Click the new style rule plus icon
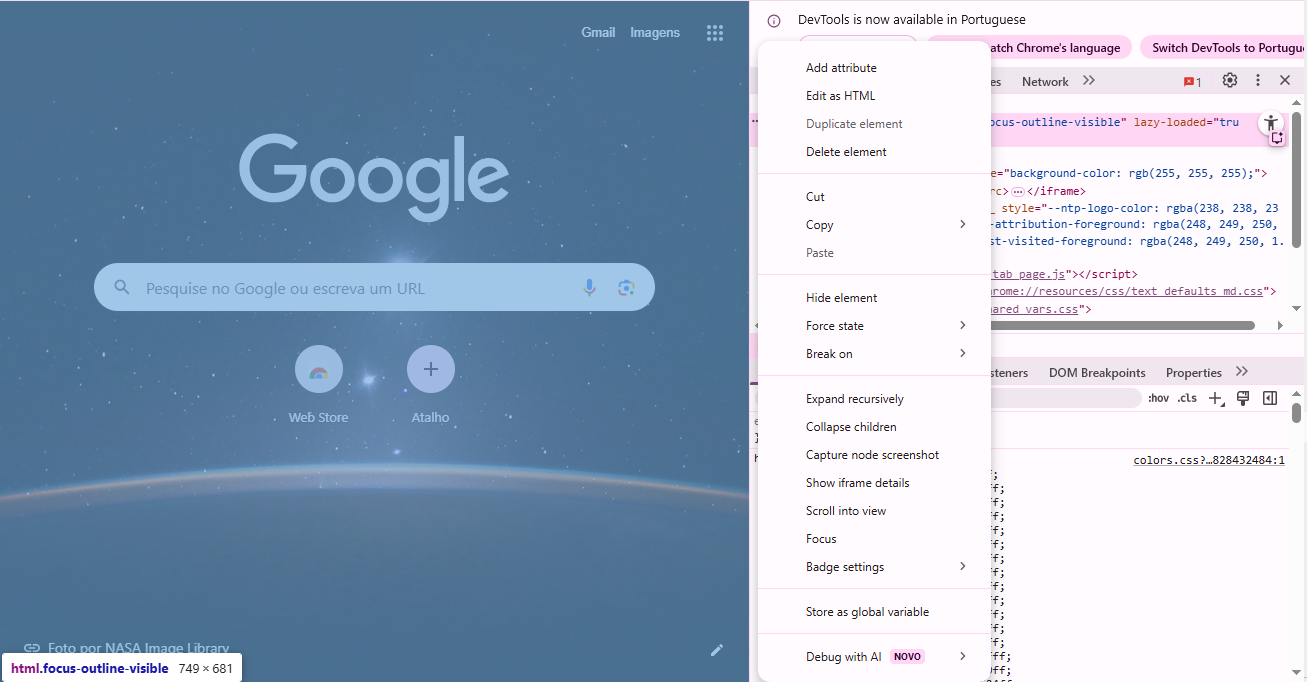This screenshot has height=682, width=1307. click(x=1216, y=398)
